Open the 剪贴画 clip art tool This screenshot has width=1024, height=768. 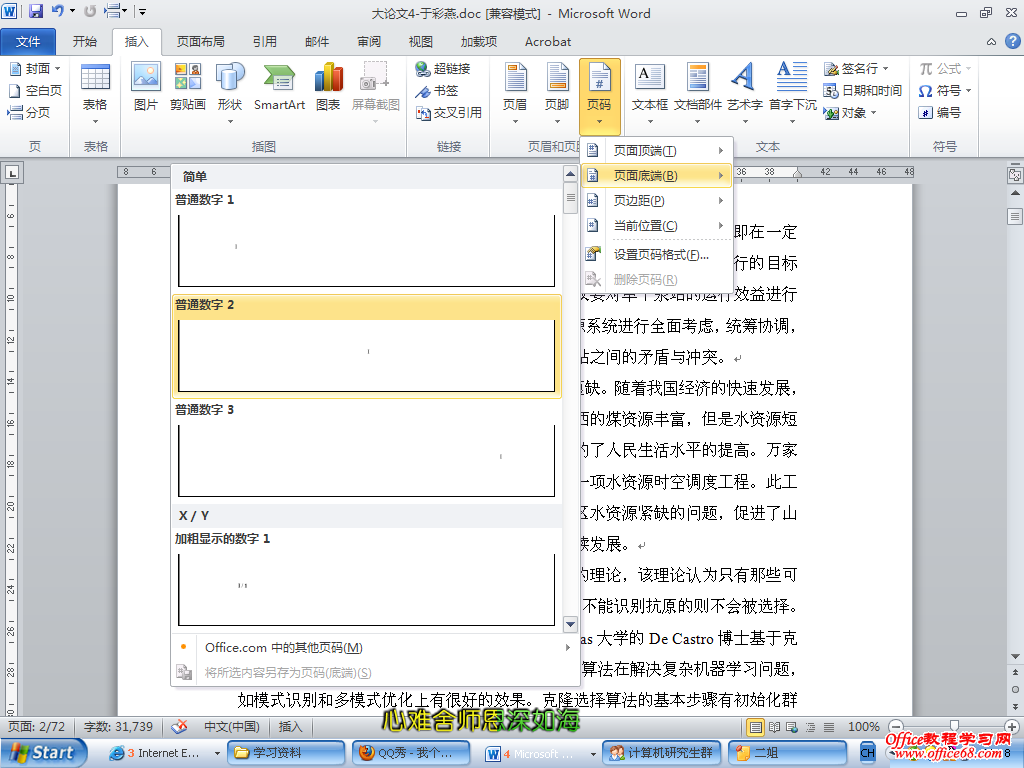click(187, 86)
